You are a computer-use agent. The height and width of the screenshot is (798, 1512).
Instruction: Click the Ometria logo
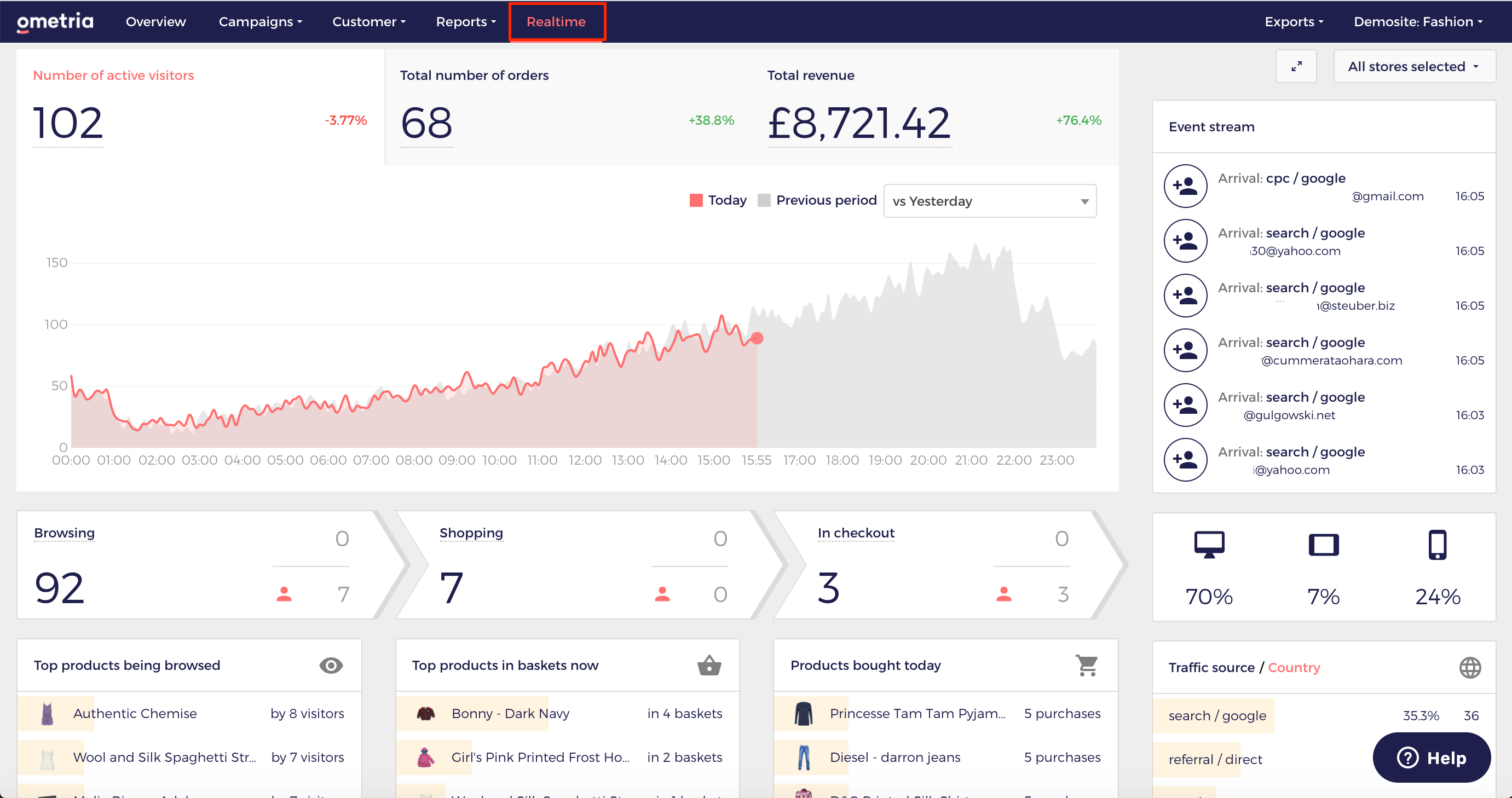click(55, 22)
